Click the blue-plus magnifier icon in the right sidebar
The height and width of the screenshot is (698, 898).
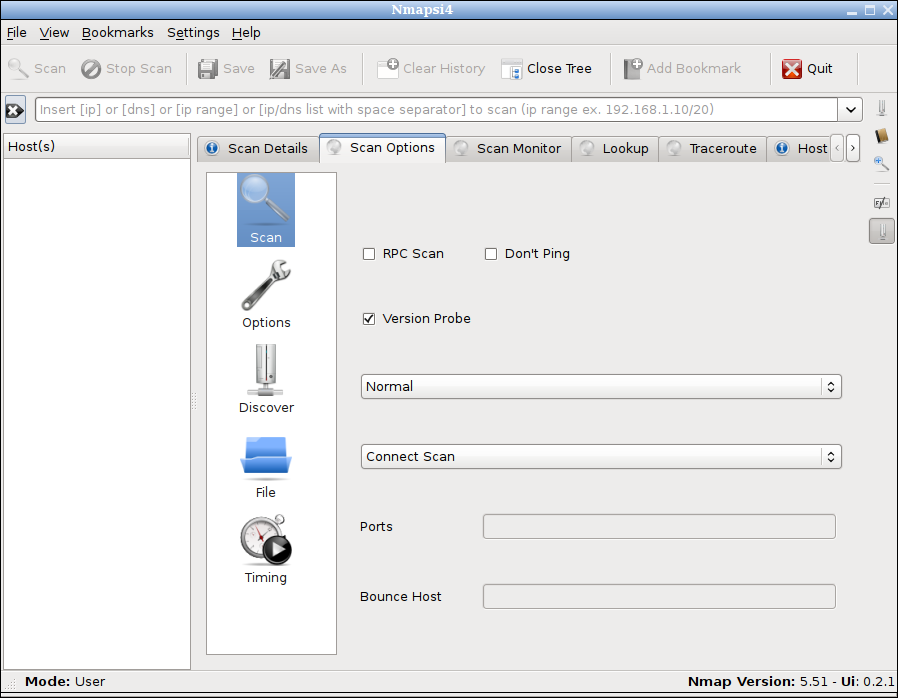coord(882,164)
